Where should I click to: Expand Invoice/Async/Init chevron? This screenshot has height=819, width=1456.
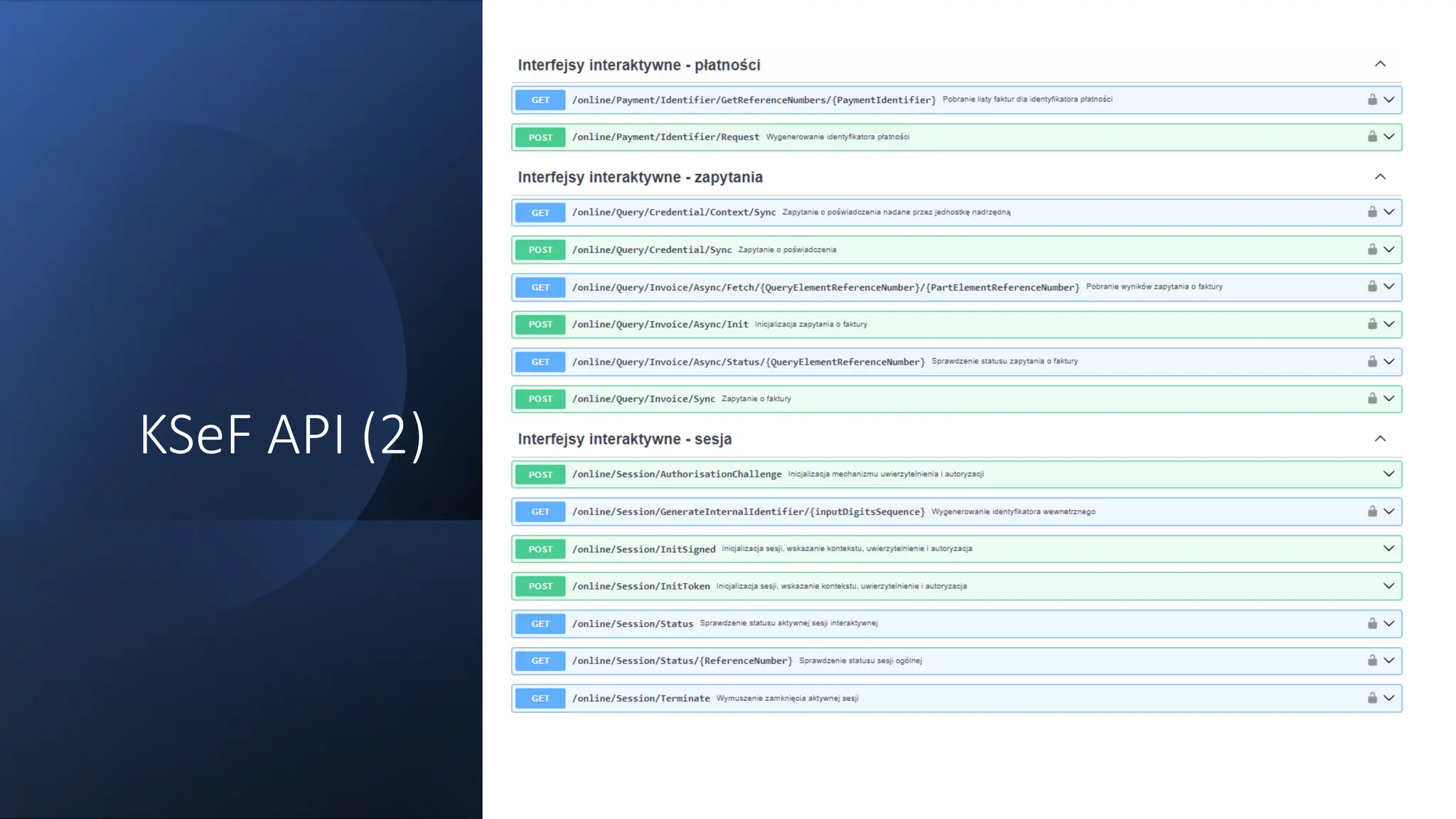1388,324
